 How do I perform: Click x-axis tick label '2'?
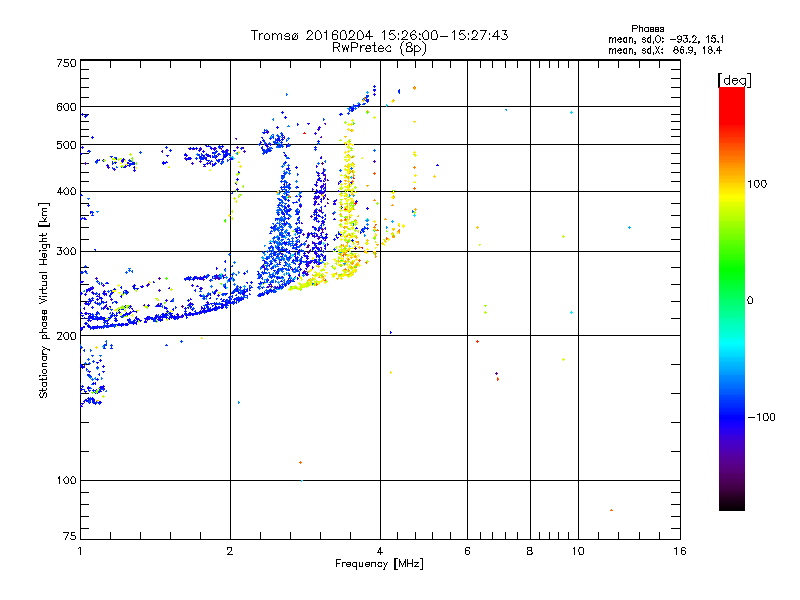(230, 551)
